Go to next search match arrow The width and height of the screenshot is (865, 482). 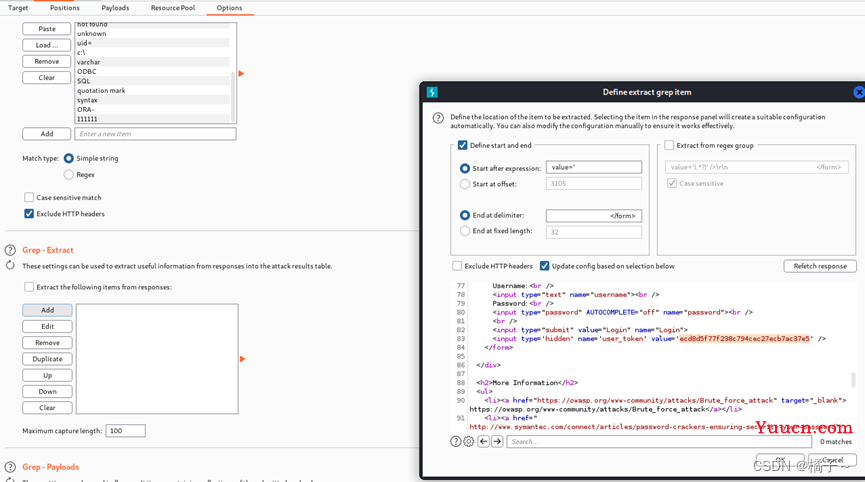(497, 441)
